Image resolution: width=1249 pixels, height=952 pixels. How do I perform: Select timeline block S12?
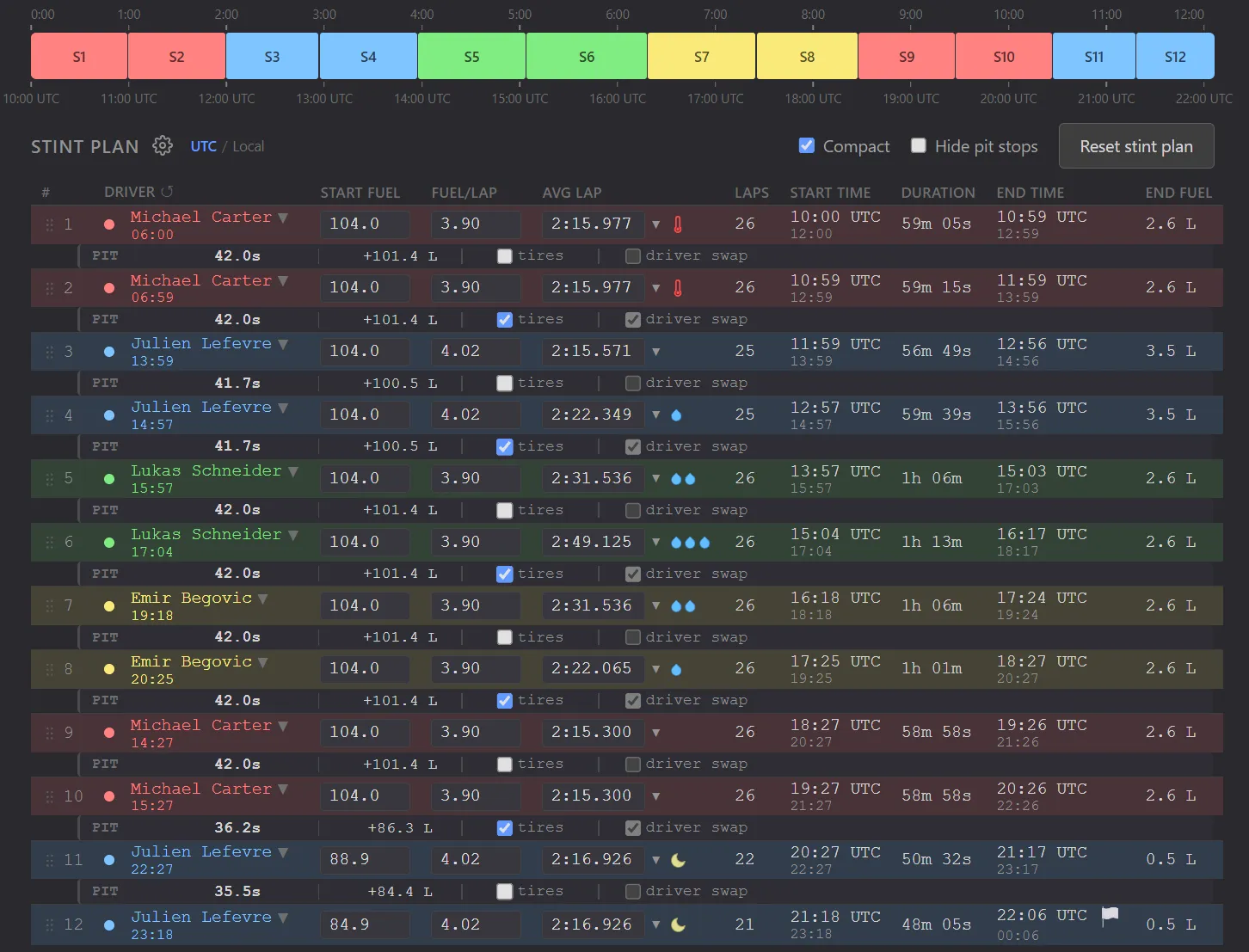tap(1175, 57)
